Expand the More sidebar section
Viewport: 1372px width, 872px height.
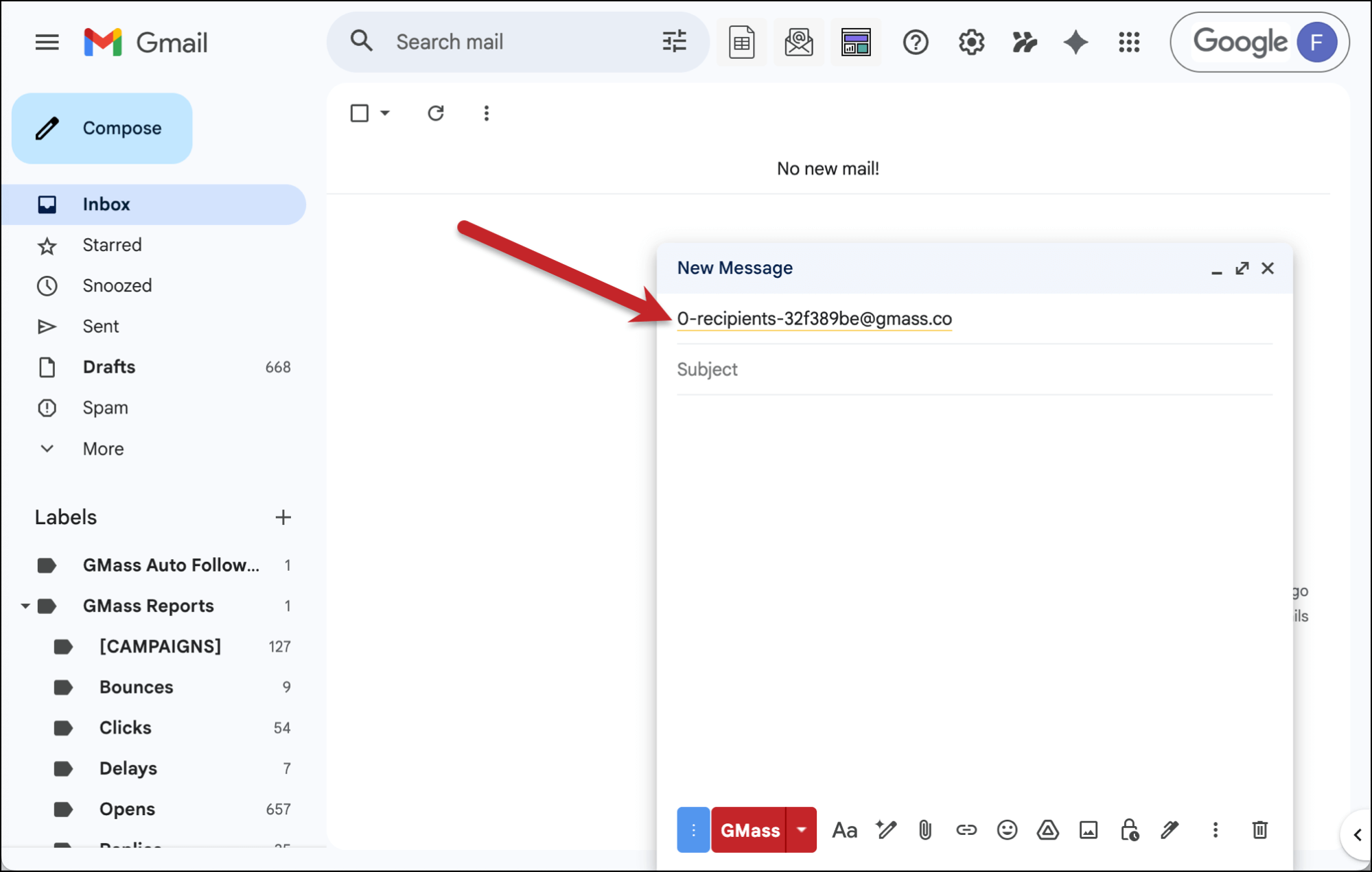pyautogui.click(x=103, y=449)
